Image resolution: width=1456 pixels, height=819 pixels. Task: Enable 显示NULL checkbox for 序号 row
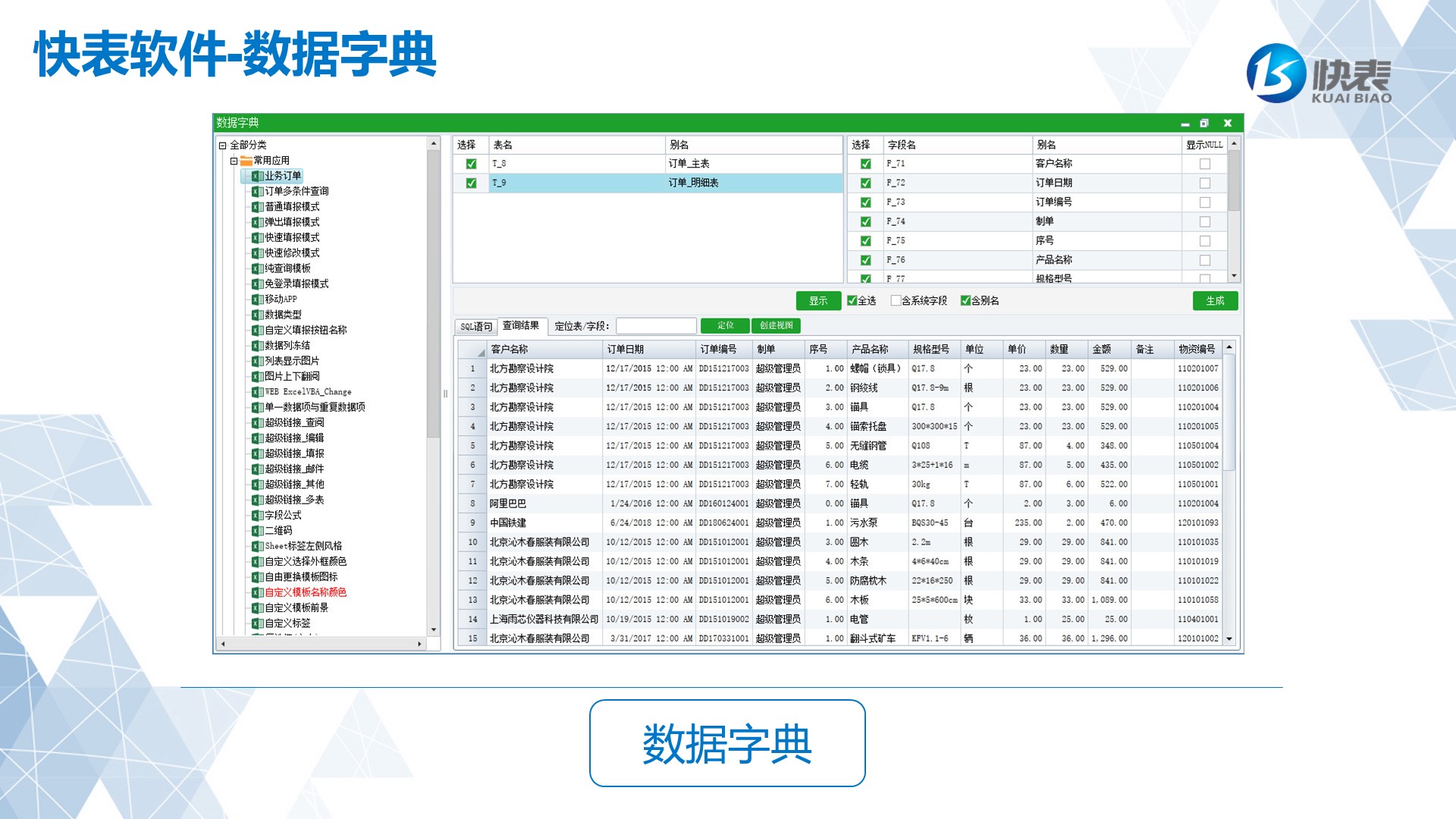coord(1204,240)
